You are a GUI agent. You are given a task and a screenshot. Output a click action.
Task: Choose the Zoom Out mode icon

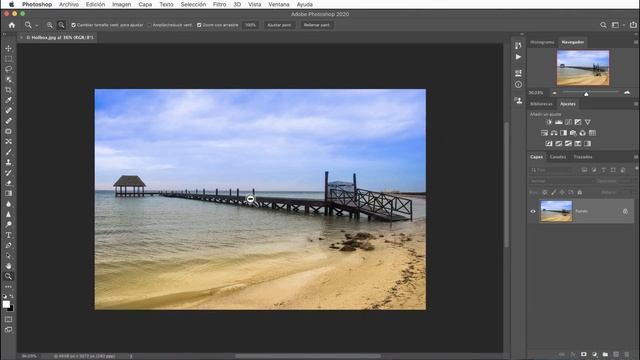(x=61, y=25)
